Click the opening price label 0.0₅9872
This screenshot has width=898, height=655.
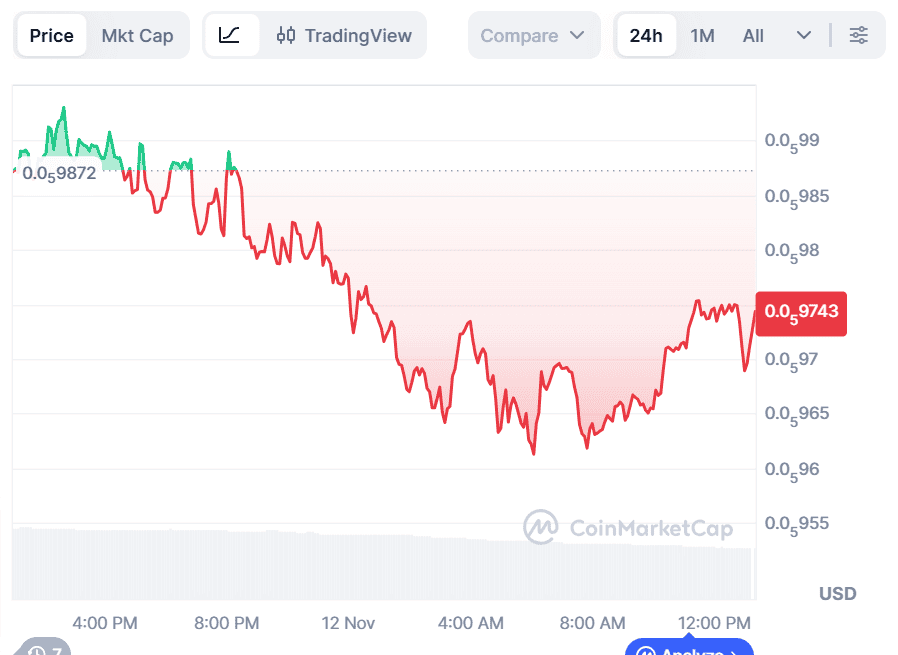(59, 173)
